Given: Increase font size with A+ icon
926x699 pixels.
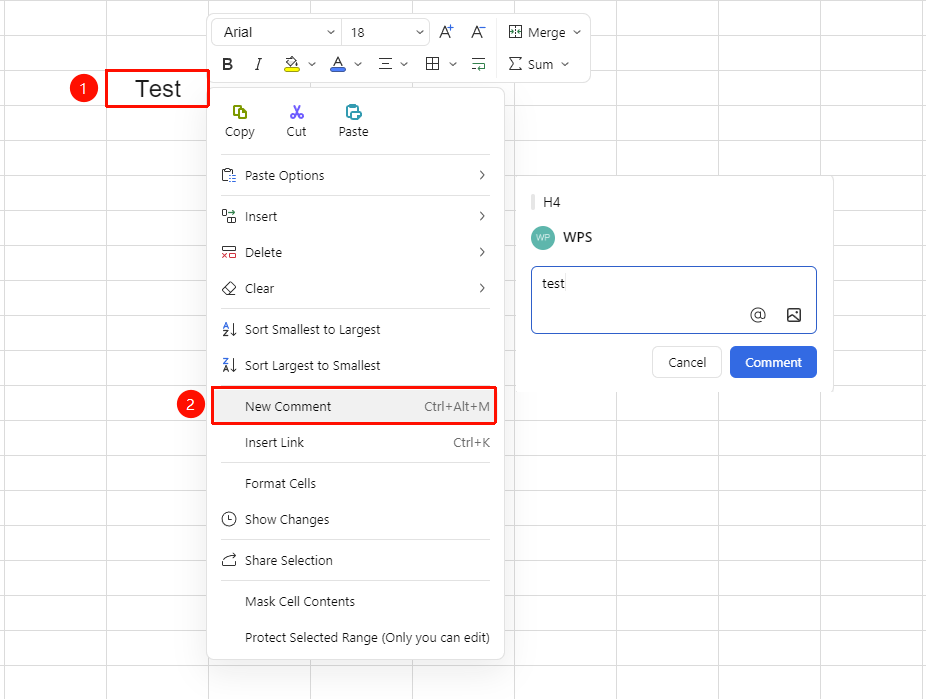Looking at the screenshot, I should [x=446, y=32].
